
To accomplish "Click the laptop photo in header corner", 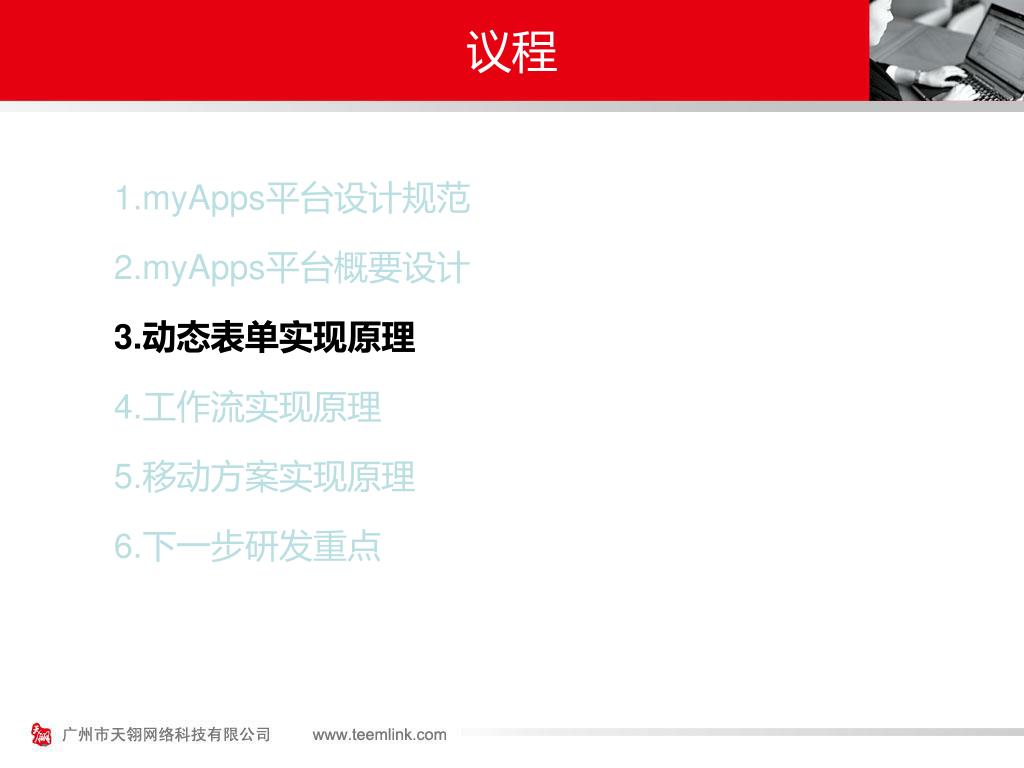I will (946, 50).
